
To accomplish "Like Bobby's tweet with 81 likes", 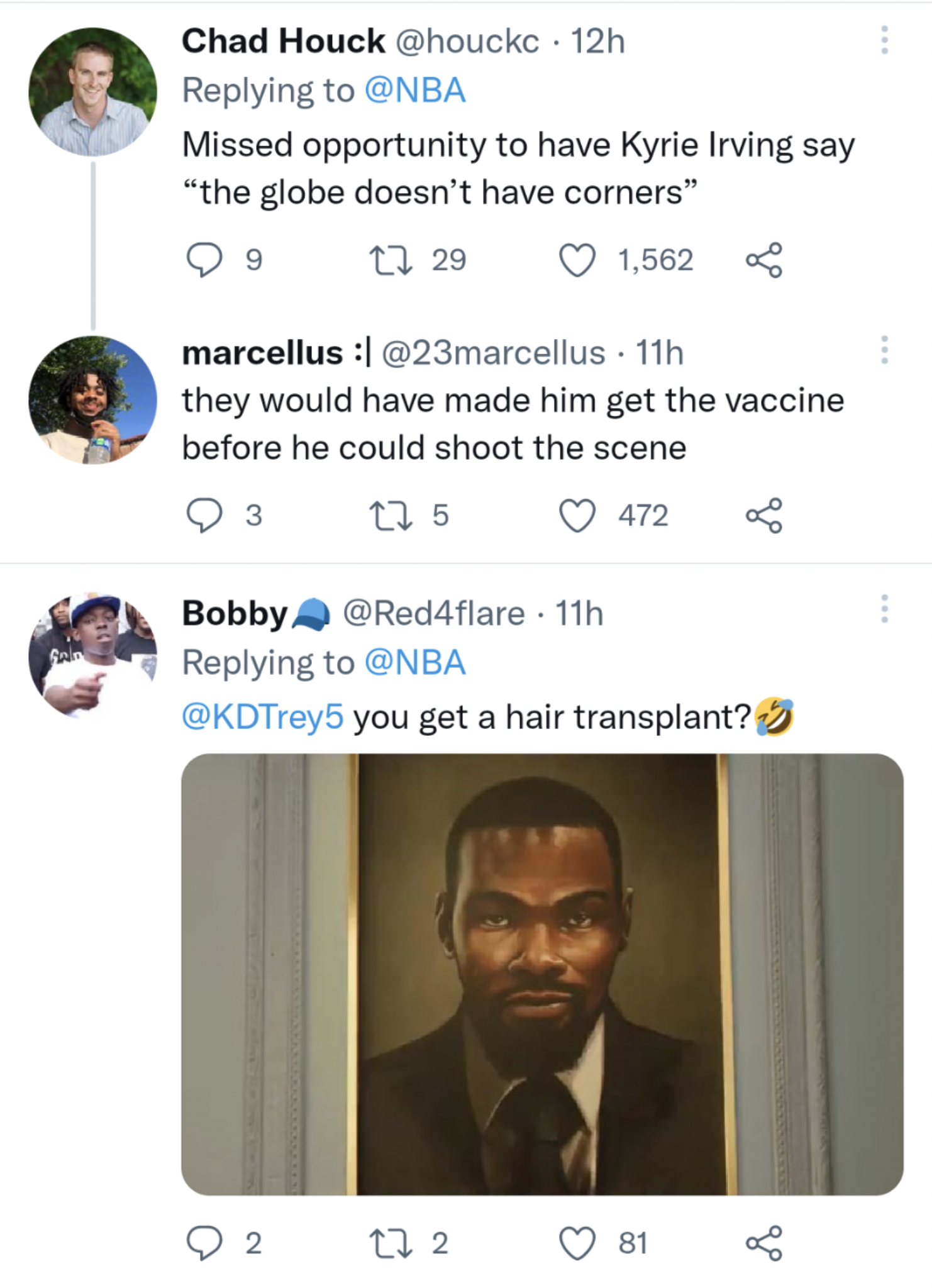I will click(577, 1243).
